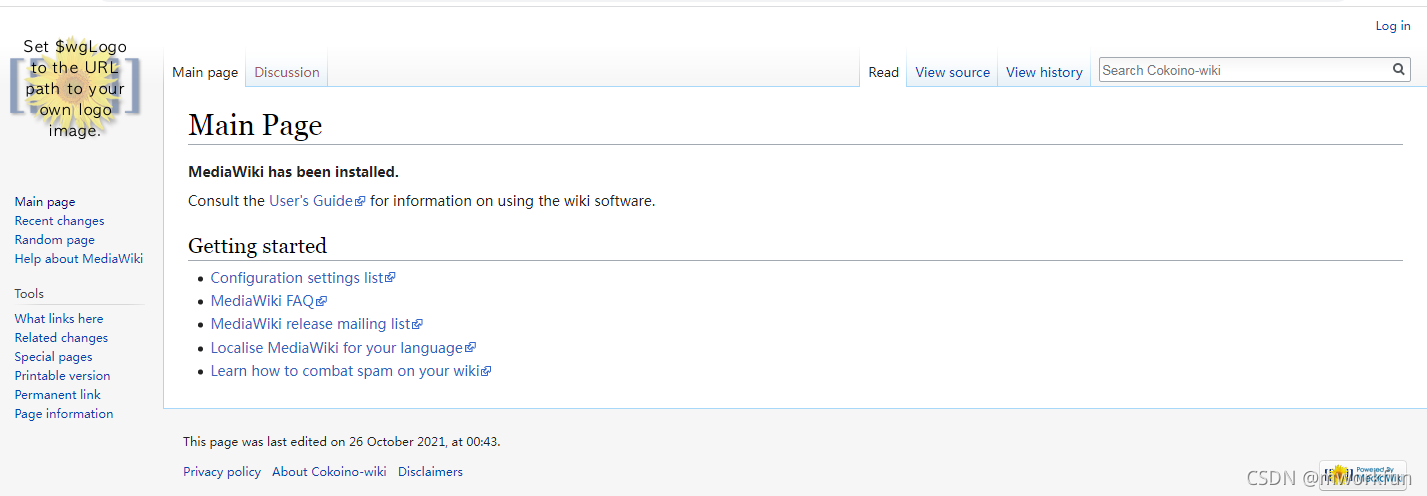Click the search magnifier icon
Viewport: 1427px width, 496px height.
point(1399,70)
